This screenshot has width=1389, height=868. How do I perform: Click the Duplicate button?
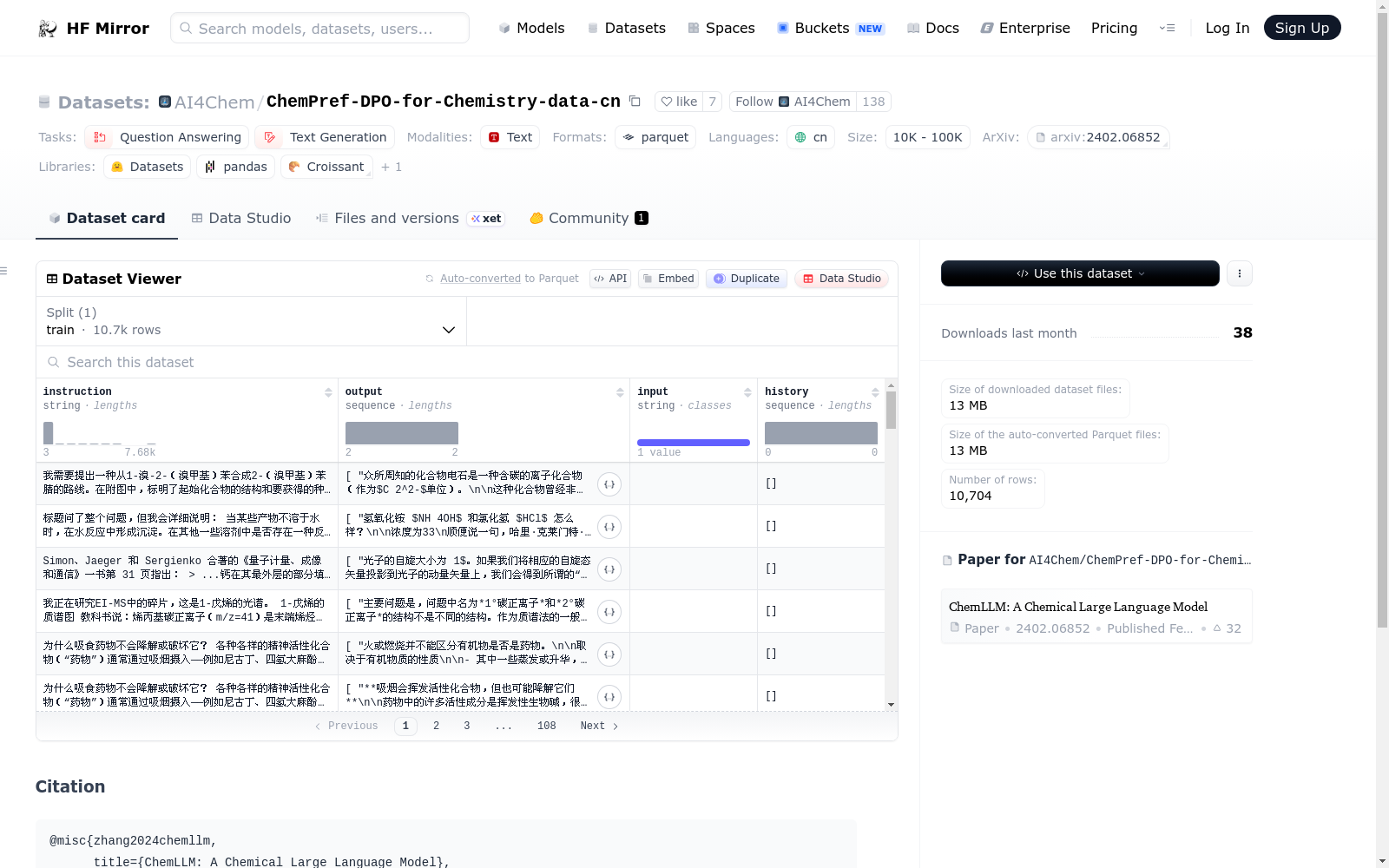click(x=747, y=279)
